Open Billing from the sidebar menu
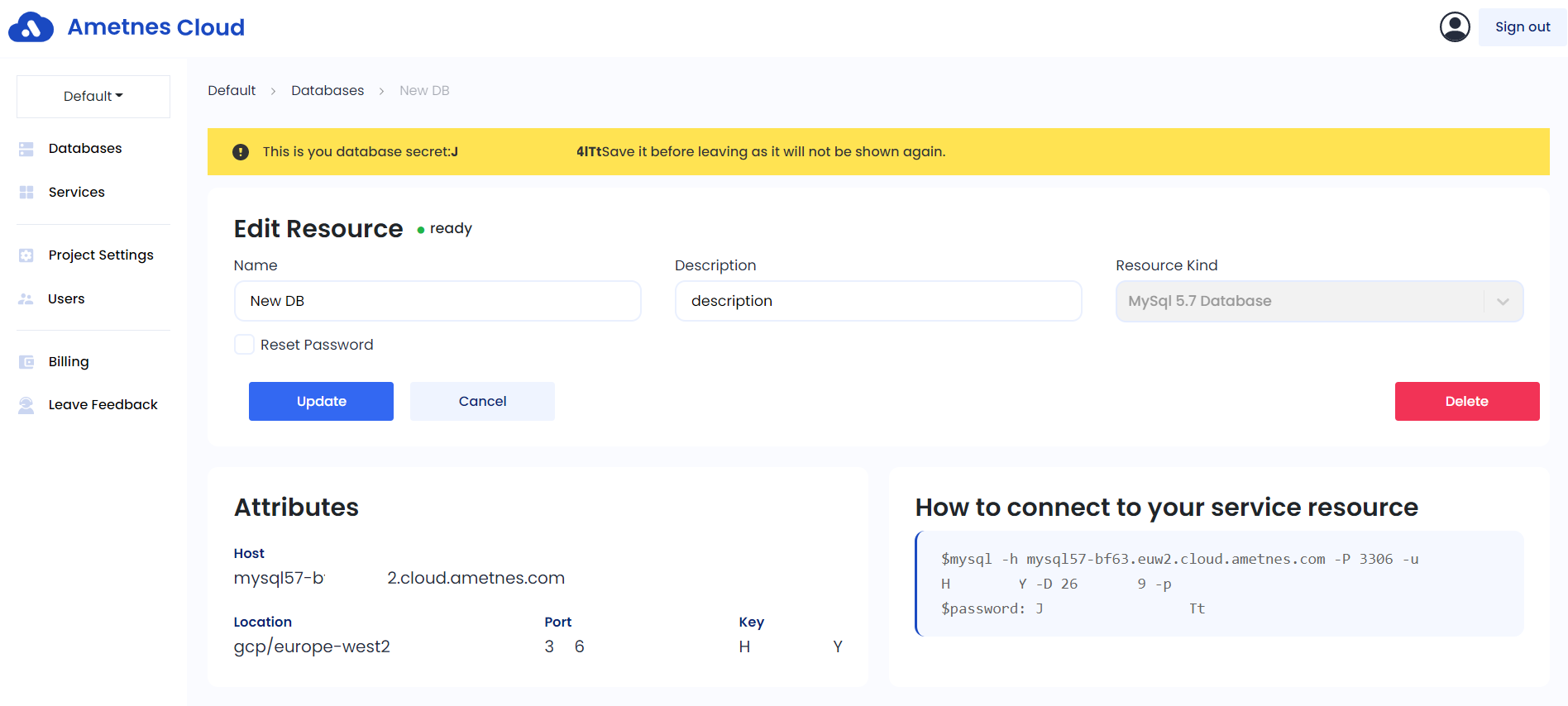The height and width of the screenshot is (706, 1568). 69,362
